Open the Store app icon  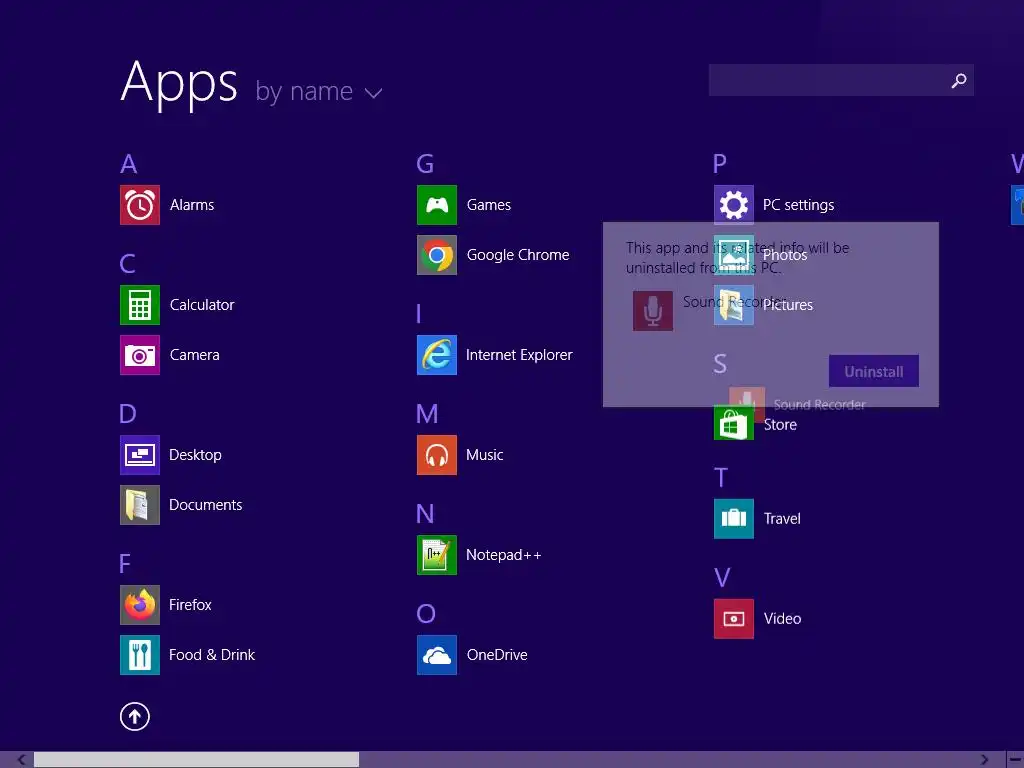click(x=734, y=424)
